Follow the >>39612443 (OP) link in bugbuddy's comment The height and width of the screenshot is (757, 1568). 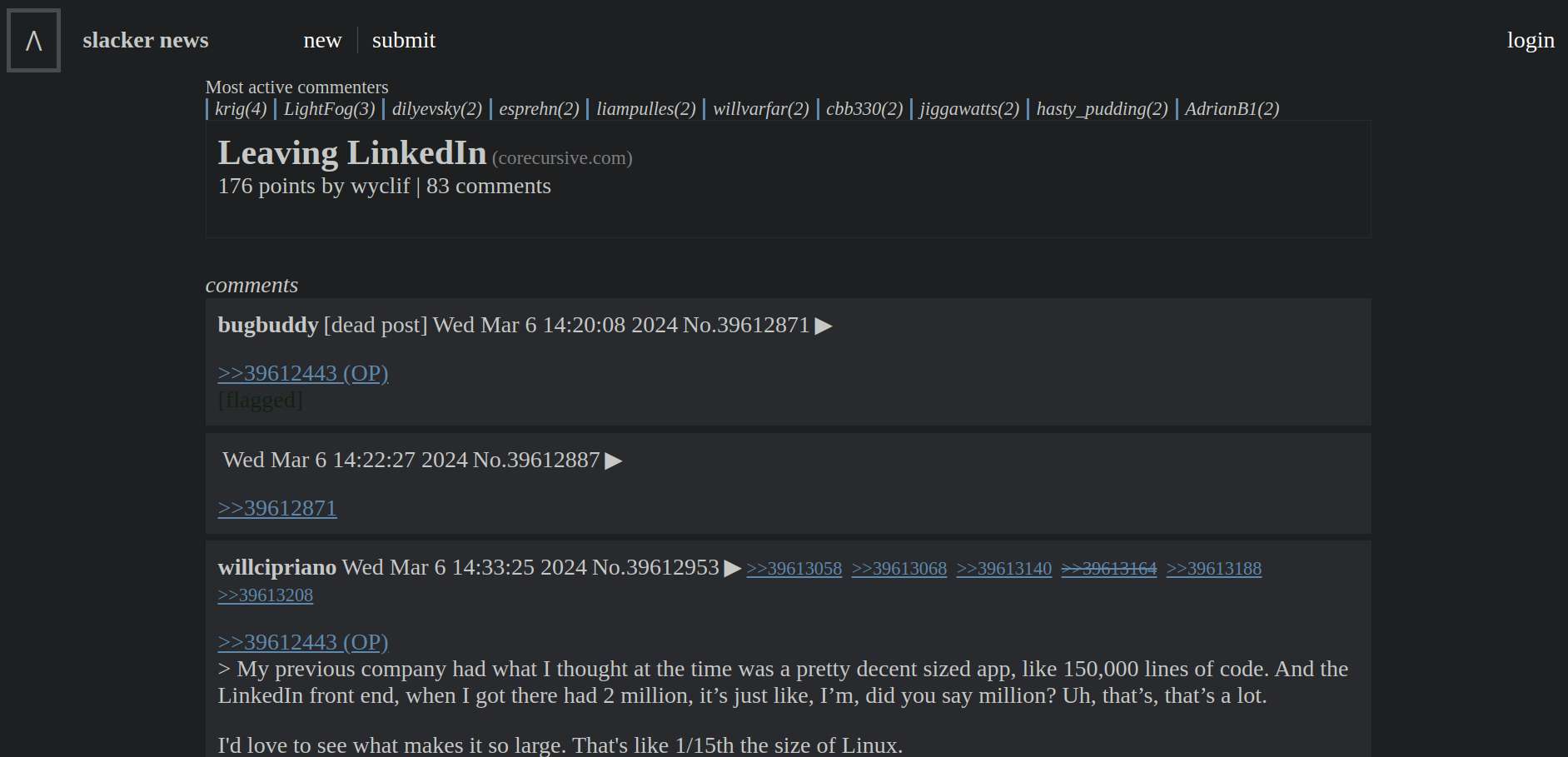[303, 373]
